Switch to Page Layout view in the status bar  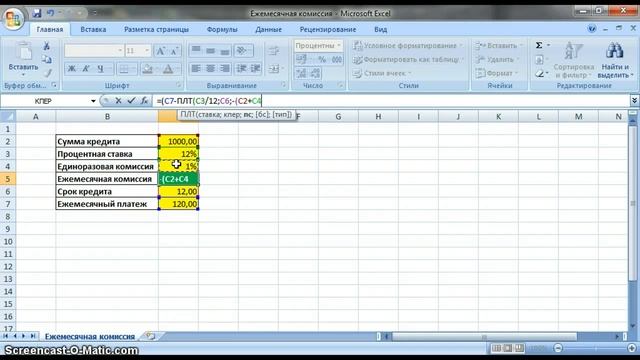pos(507,348)
